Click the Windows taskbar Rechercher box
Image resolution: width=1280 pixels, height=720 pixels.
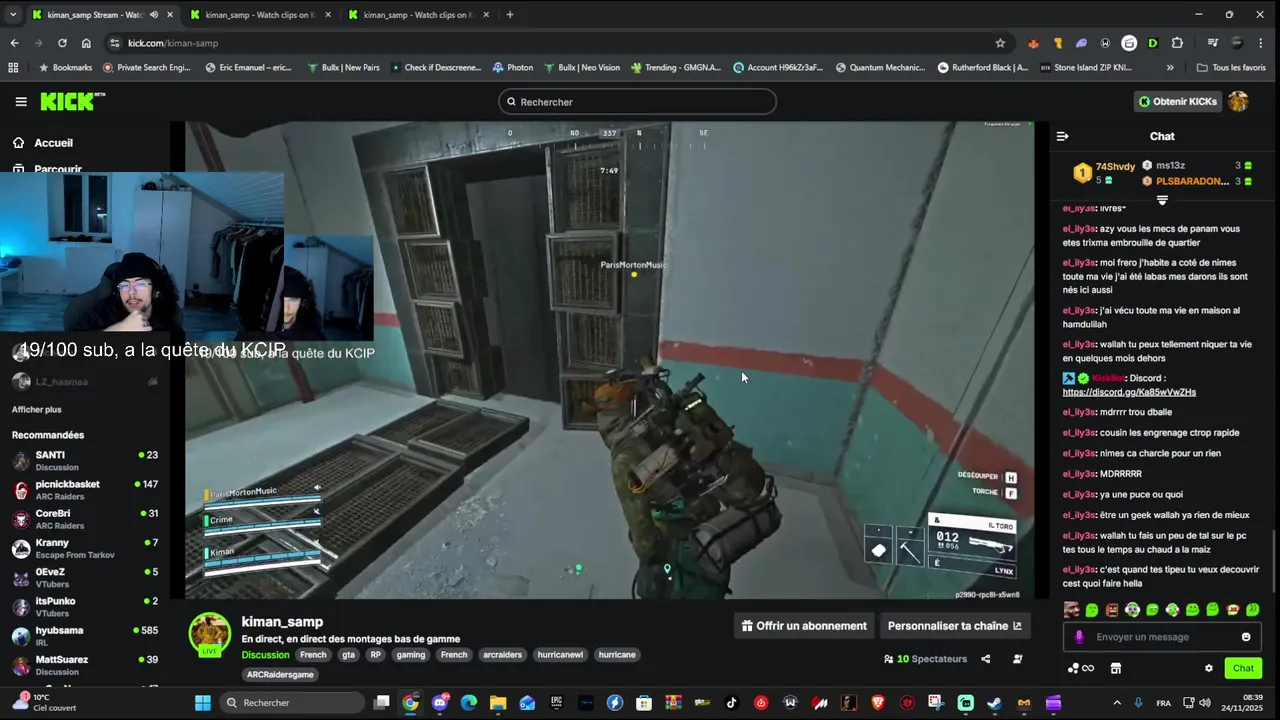293,703
